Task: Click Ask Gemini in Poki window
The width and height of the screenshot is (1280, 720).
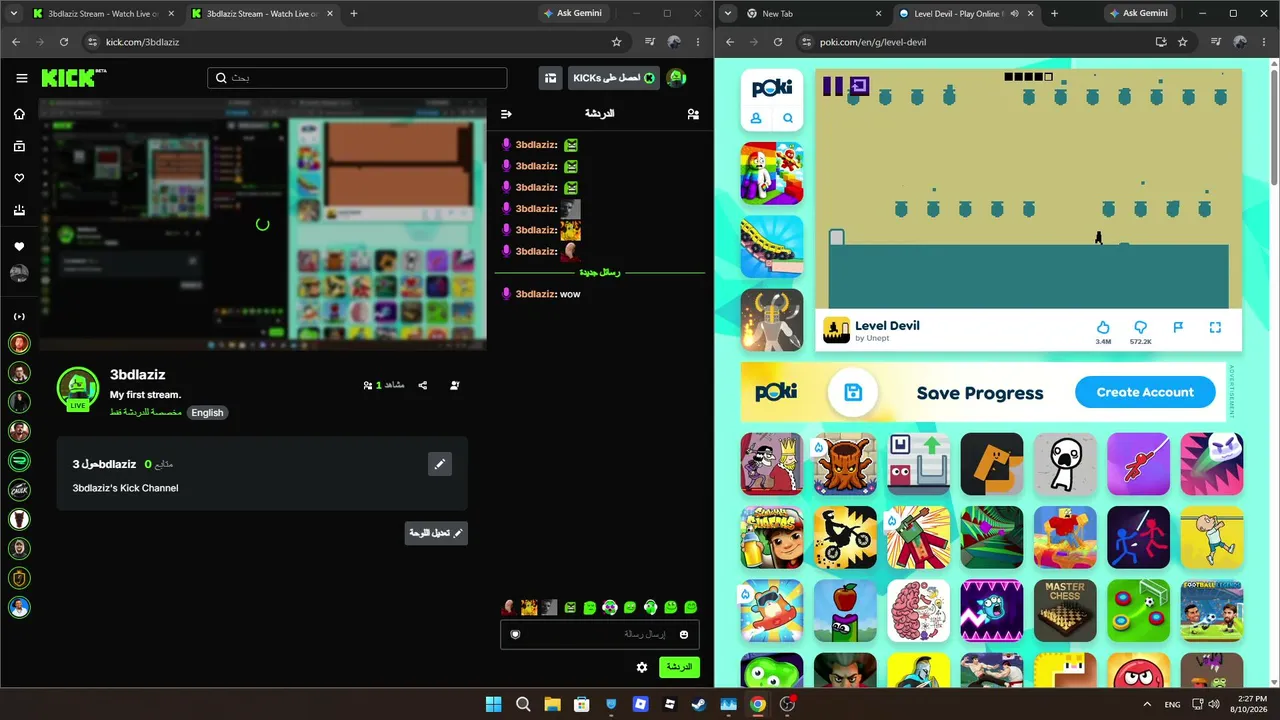Action: tap(1138, 14)
